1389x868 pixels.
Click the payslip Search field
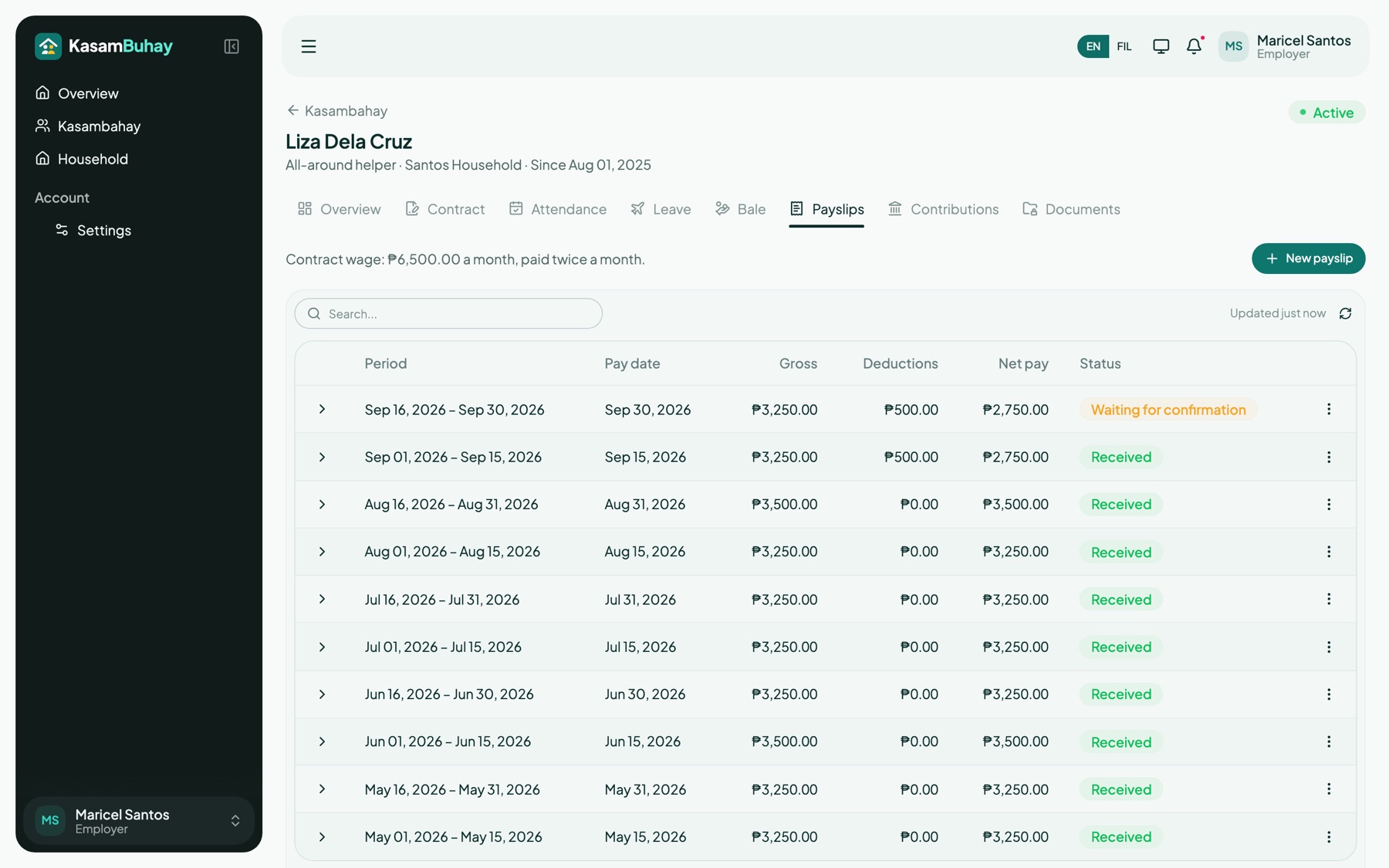click(x=448, y=313)
